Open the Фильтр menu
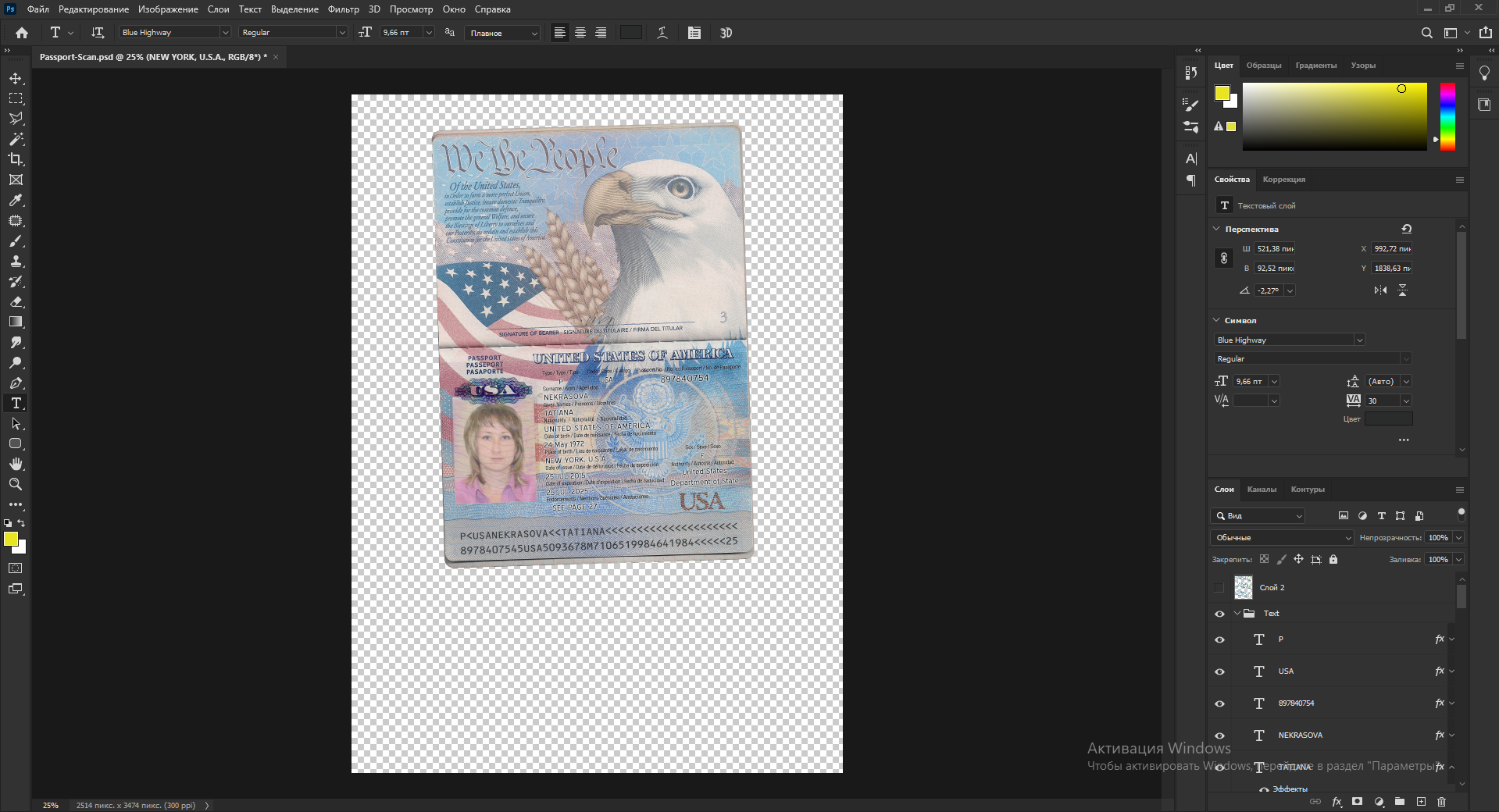 coord(344,9)
